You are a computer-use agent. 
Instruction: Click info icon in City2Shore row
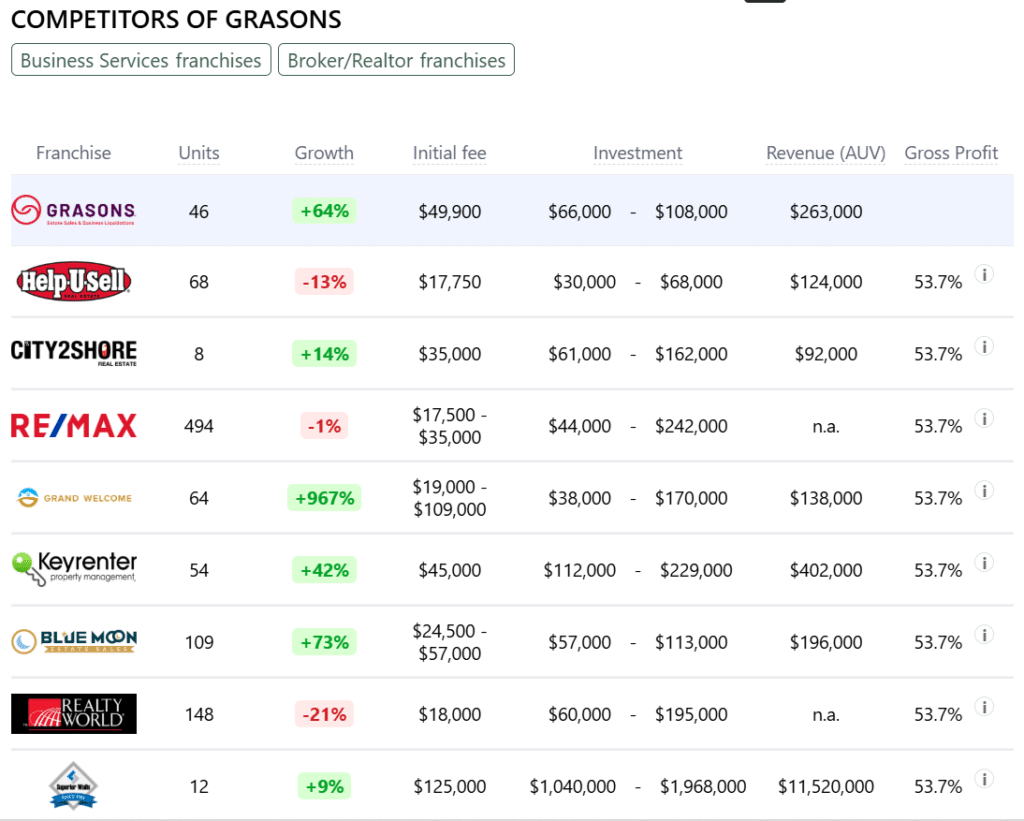pos(984,346)
